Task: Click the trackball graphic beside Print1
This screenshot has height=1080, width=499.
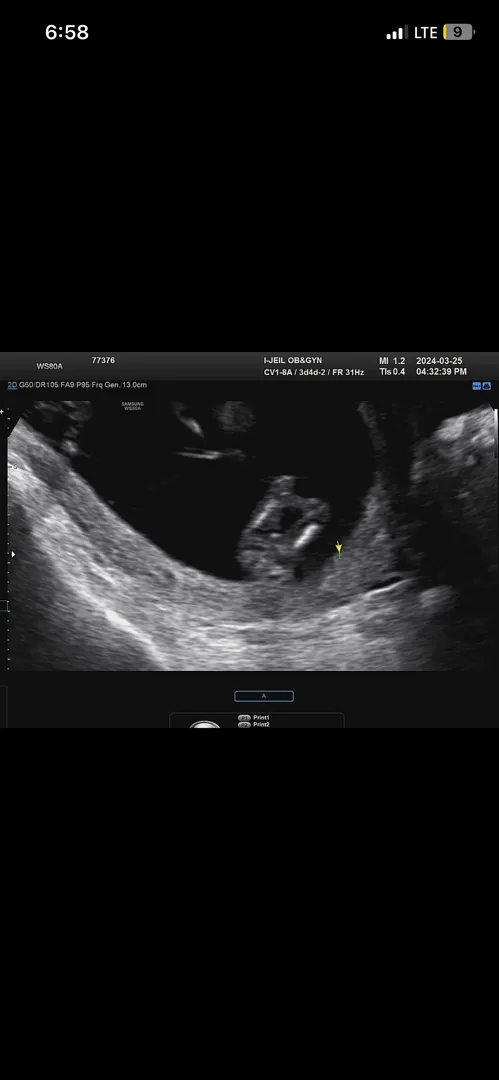Action: click(205, 724)
